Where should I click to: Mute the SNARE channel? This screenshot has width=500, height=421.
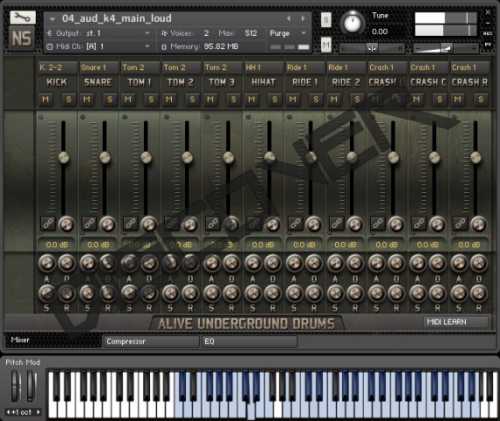87,99
